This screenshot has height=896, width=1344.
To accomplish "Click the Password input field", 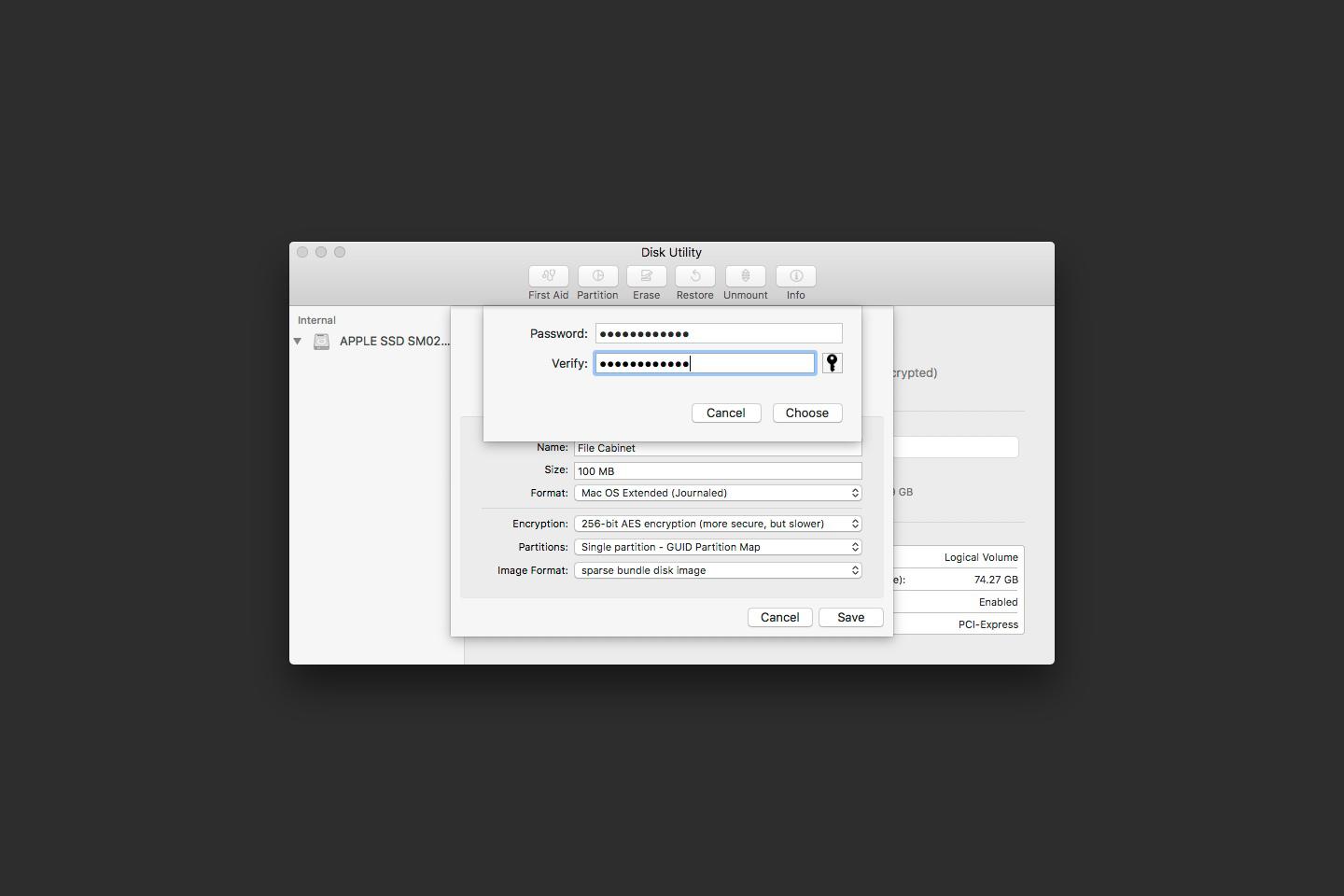I will (718, 333).
